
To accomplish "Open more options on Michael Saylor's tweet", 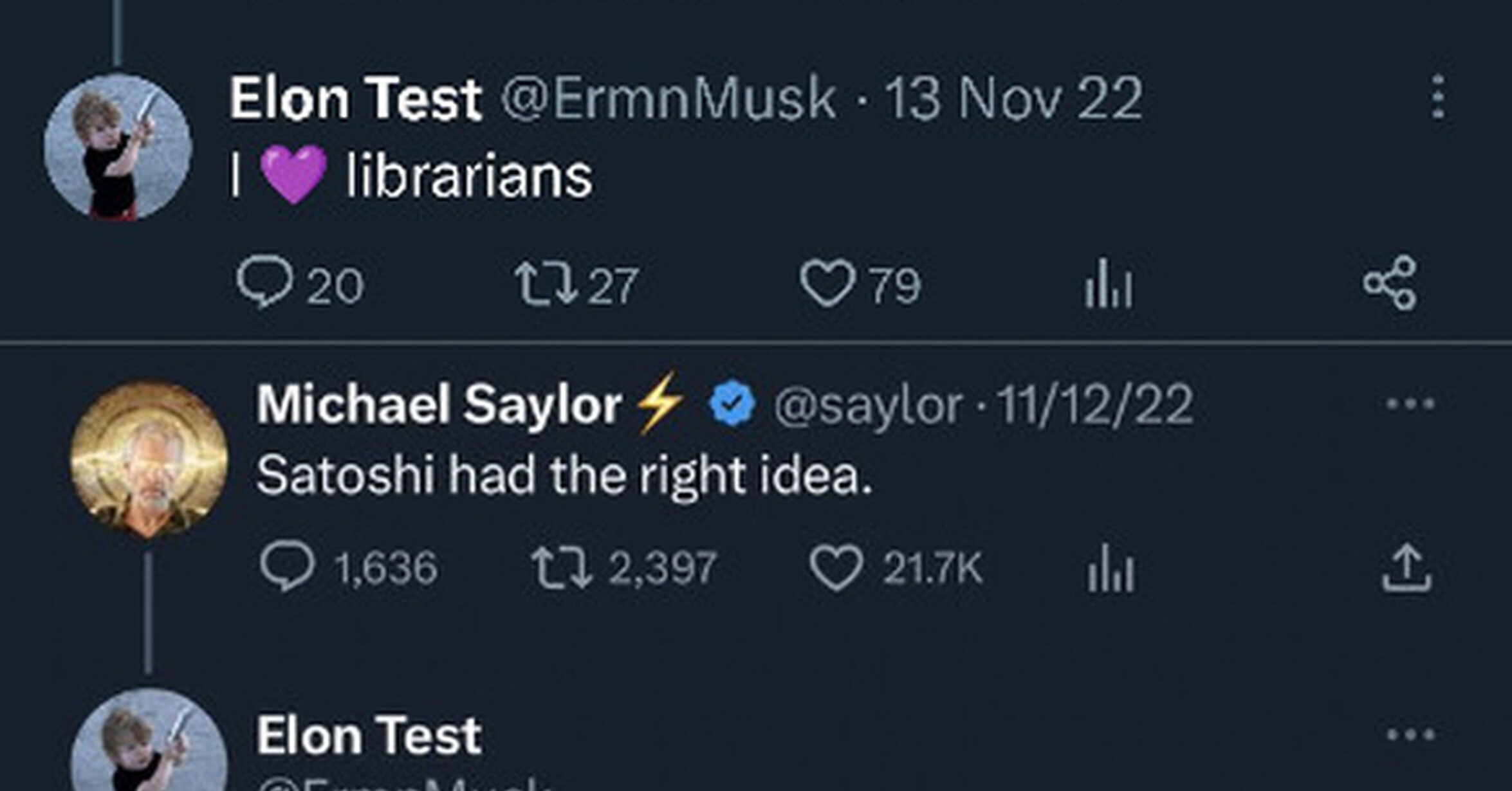I will pyautogui.click(x=1410, y=404).
